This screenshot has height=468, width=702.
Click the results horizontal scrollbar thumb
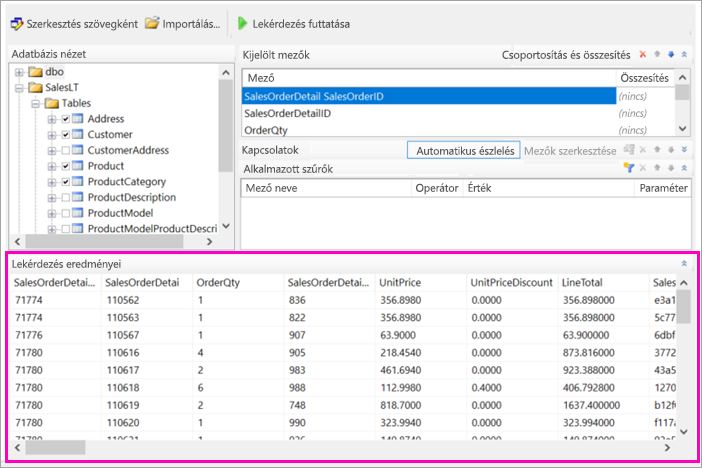pos(55,447)
